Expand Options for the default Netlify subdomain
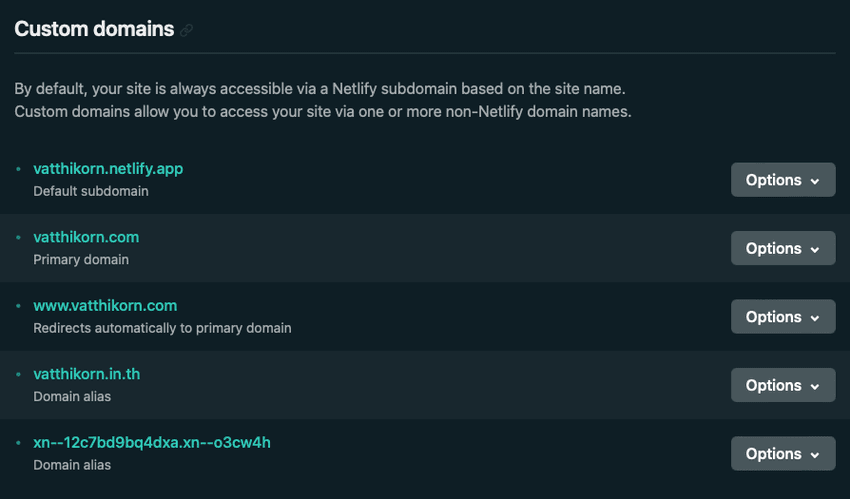Screen dimensions: 850x499 tap(783, 180)
